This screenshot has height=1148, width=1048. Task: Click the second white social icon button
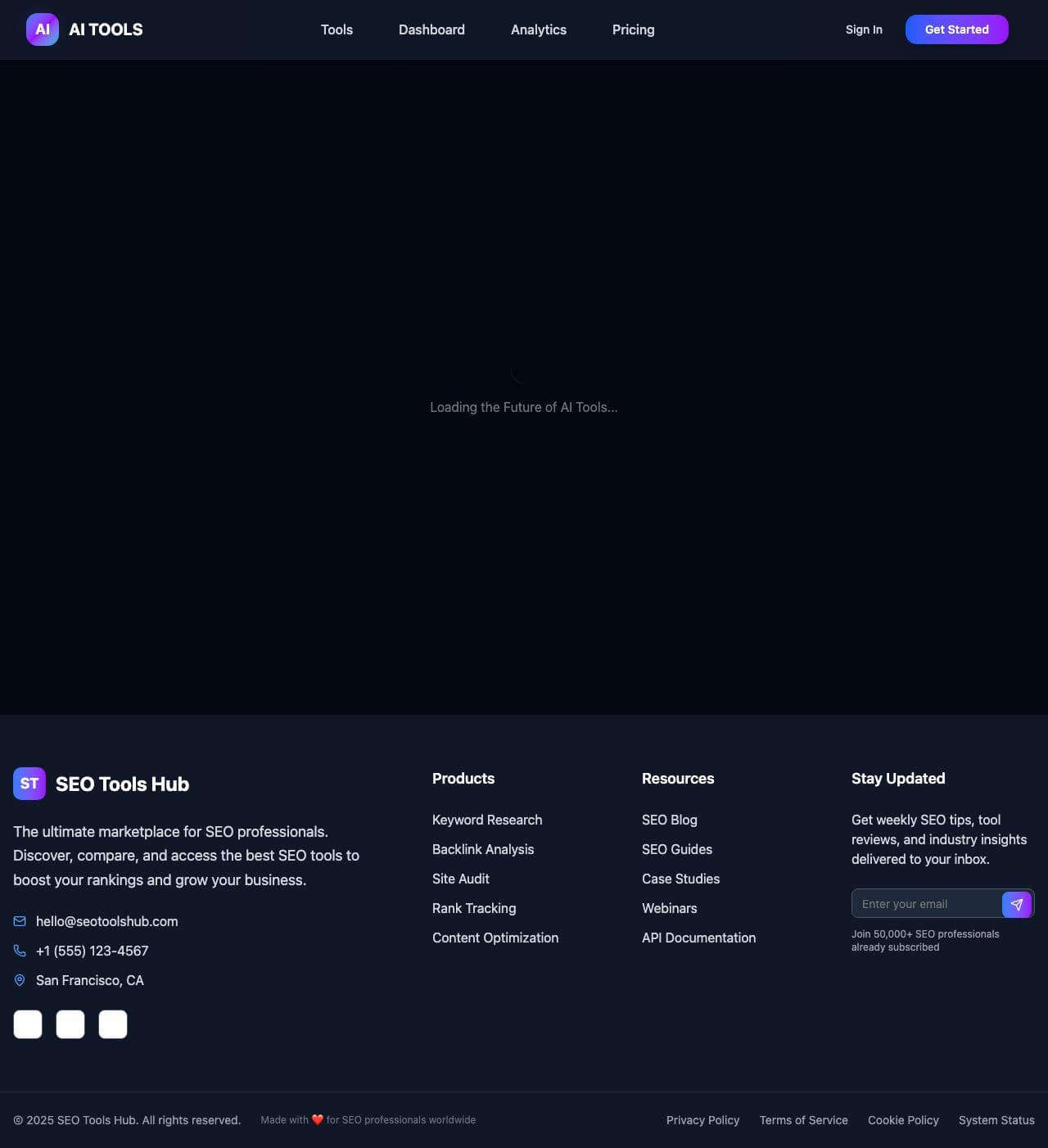70,1024
